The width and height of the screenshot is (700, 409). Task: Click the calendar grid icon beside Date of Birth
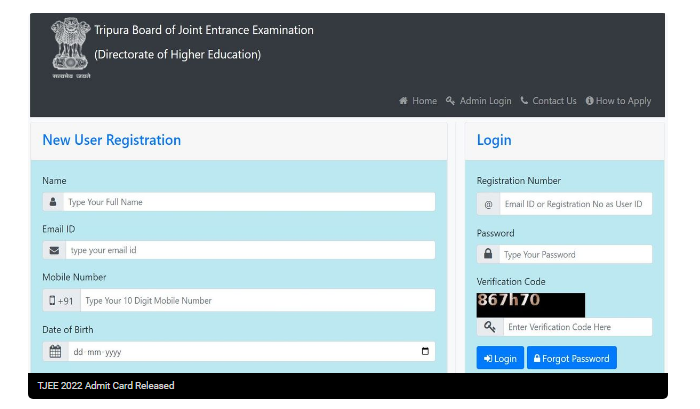click(x=55, y=351)
